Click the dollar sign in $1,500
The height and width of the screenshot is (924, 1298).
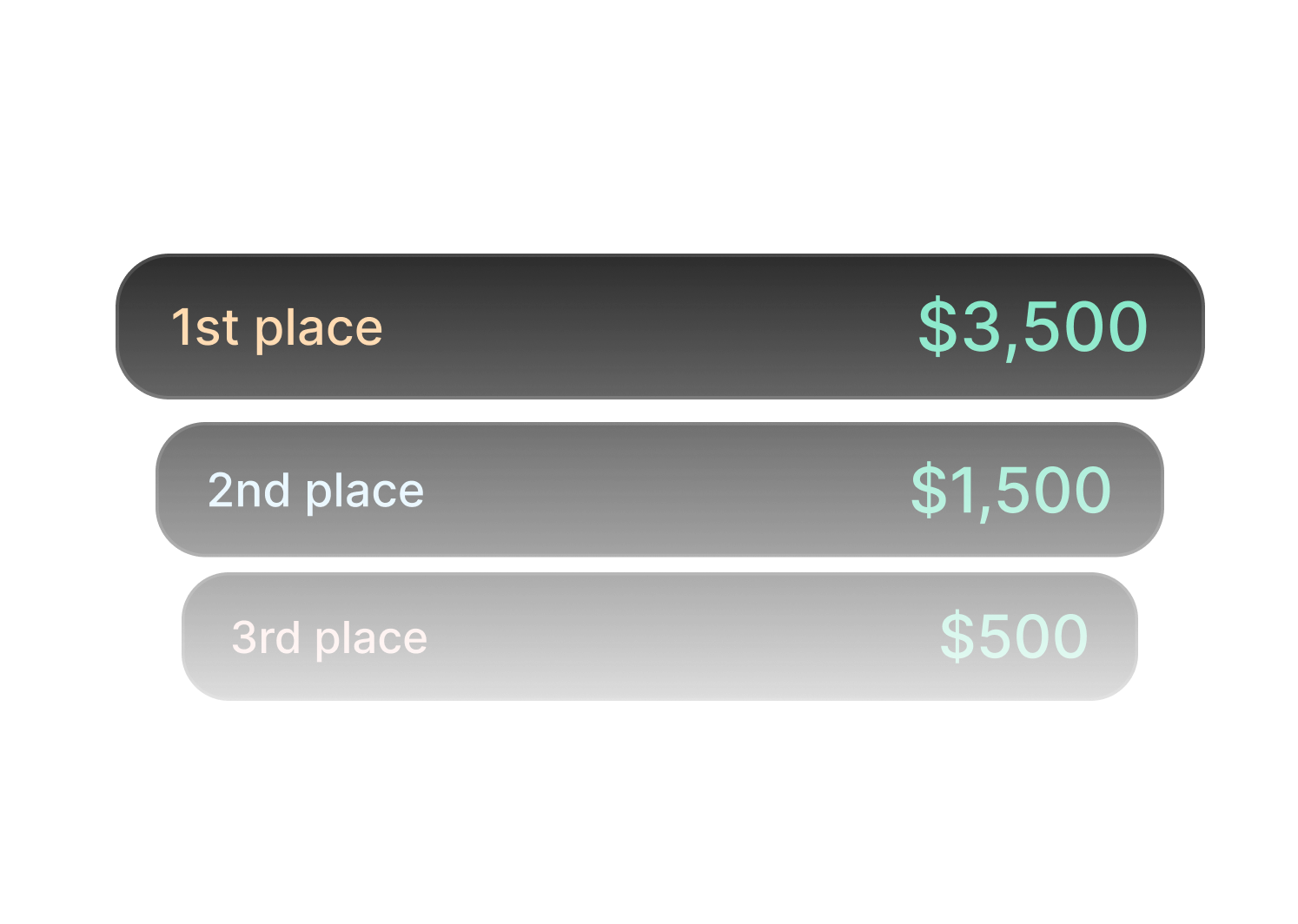coord(928,490)
